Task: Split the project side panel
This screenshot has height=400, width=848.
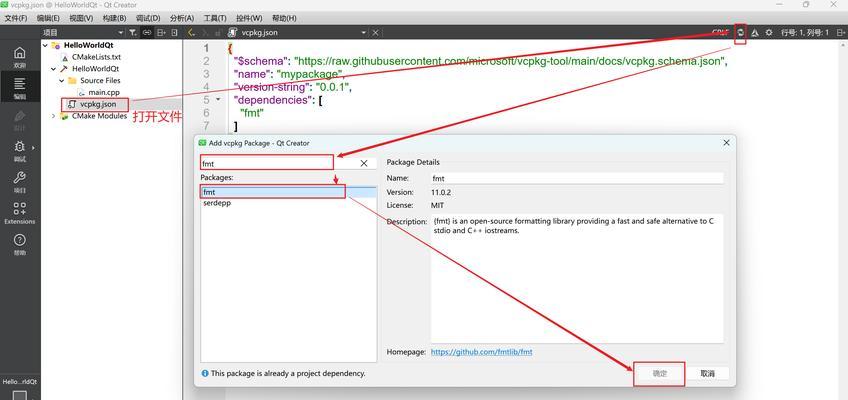Action: click(161, 32)
